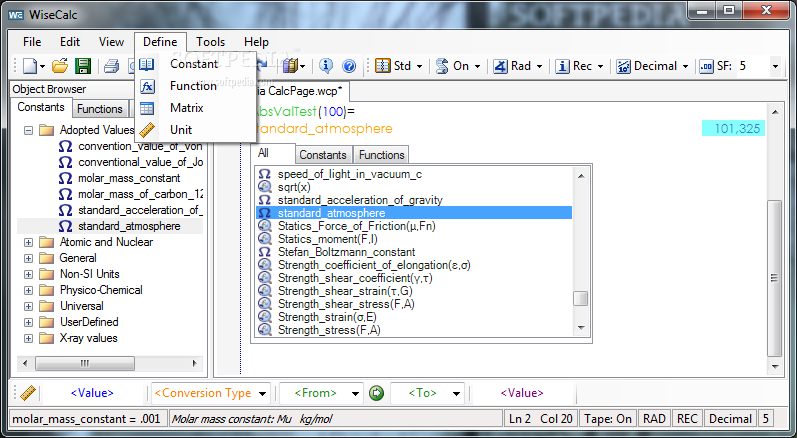Viewport: 797px width, 438px height.
Task: Click the SF significant figures icon
Action: click(x=707, y=67)
